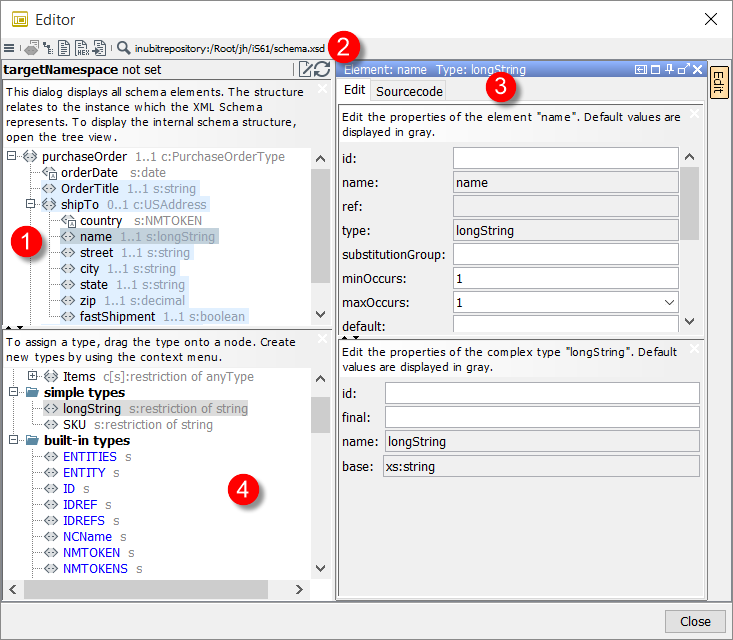Dismiss the assign type help text
The height and width of the screenshot is (640, 733).
pyautogui.click(x=322, y=338)
